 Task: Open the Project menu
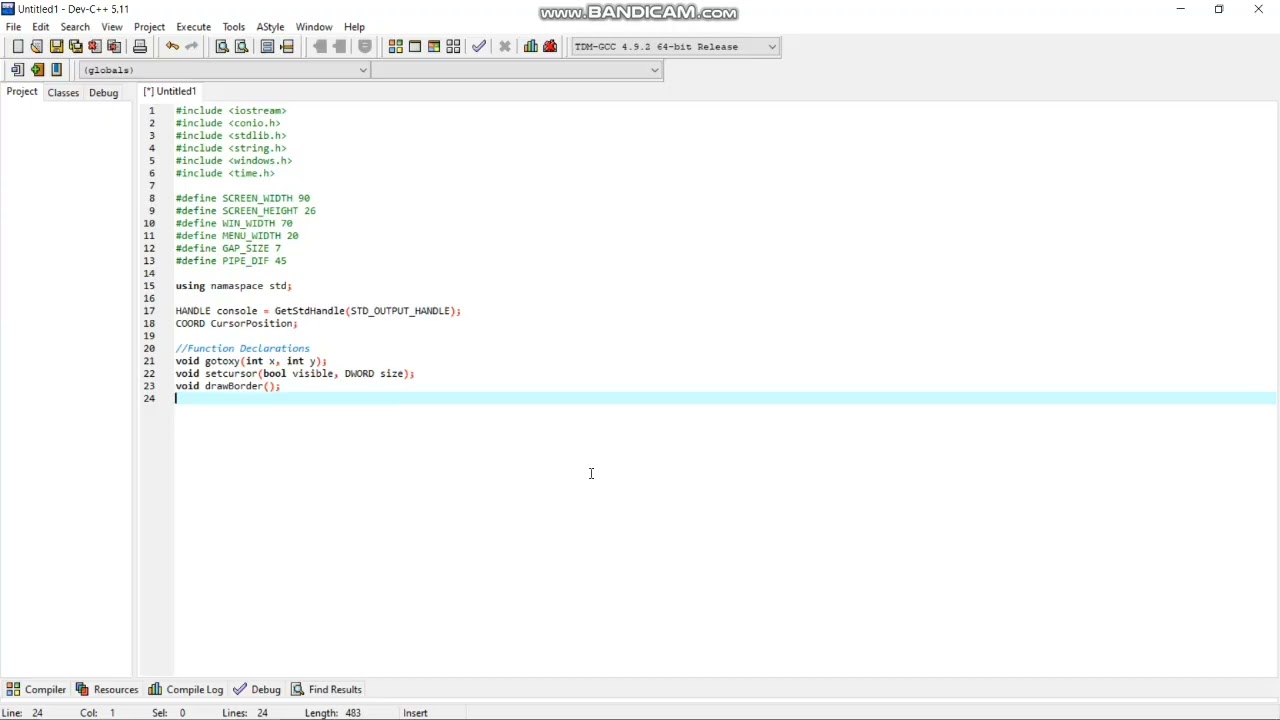(x=149, y=27)
